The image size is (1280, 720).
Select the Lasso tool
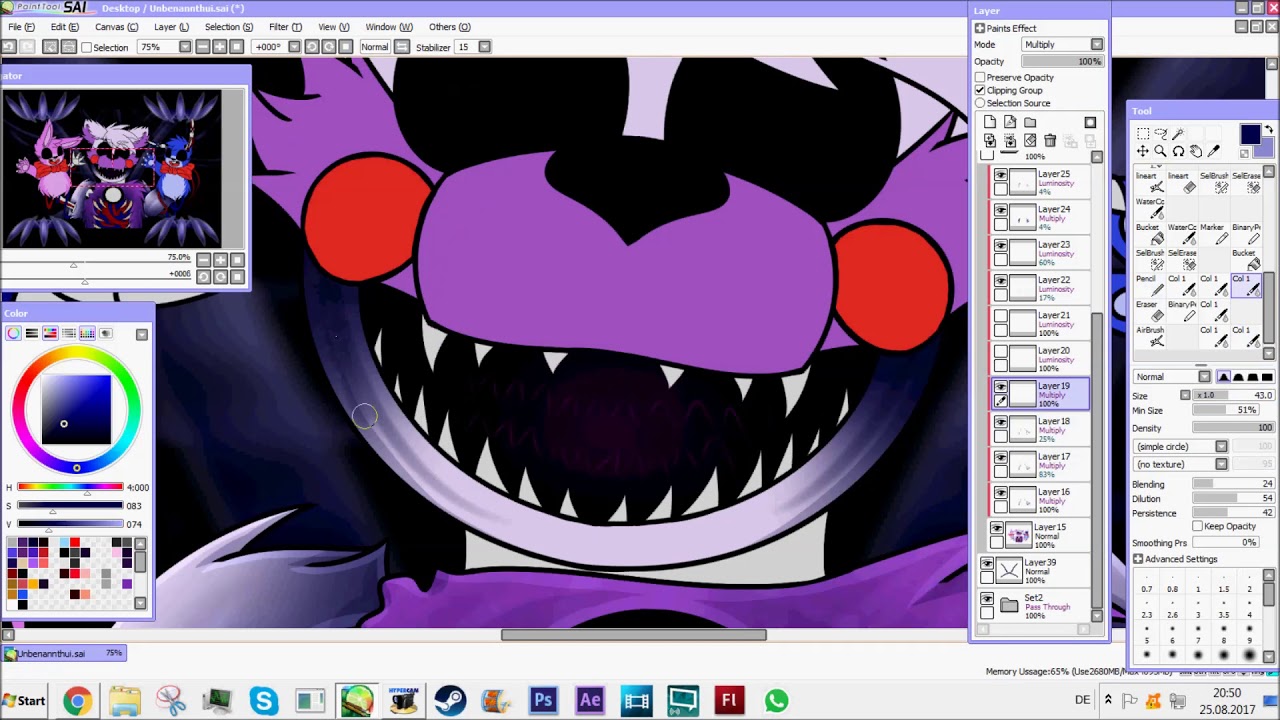pyautogui.click(x=1160, y=133)
